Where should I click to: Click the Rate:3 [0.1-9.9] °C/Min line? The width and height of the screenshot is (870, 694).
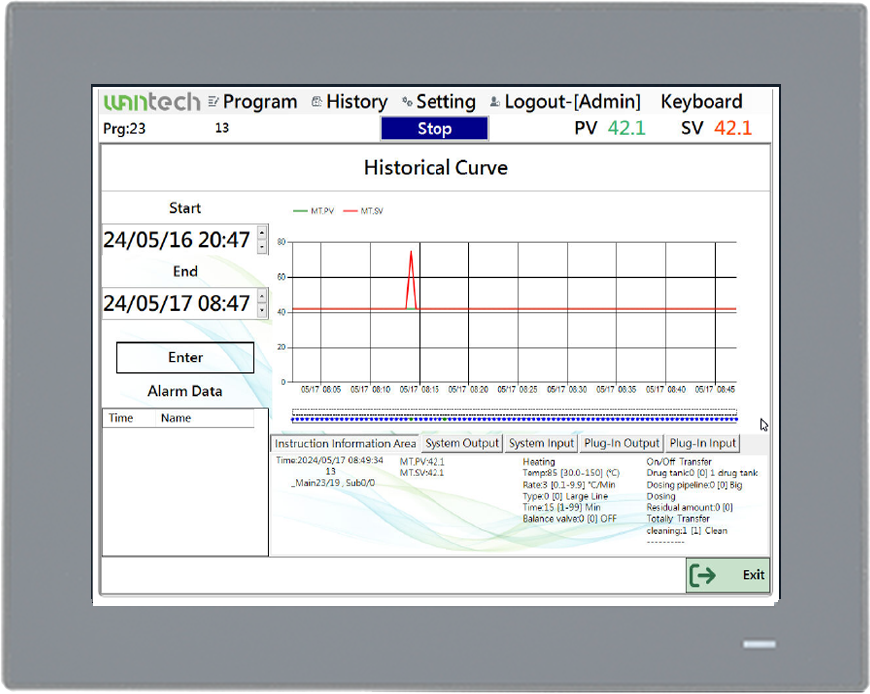point(569,485)
